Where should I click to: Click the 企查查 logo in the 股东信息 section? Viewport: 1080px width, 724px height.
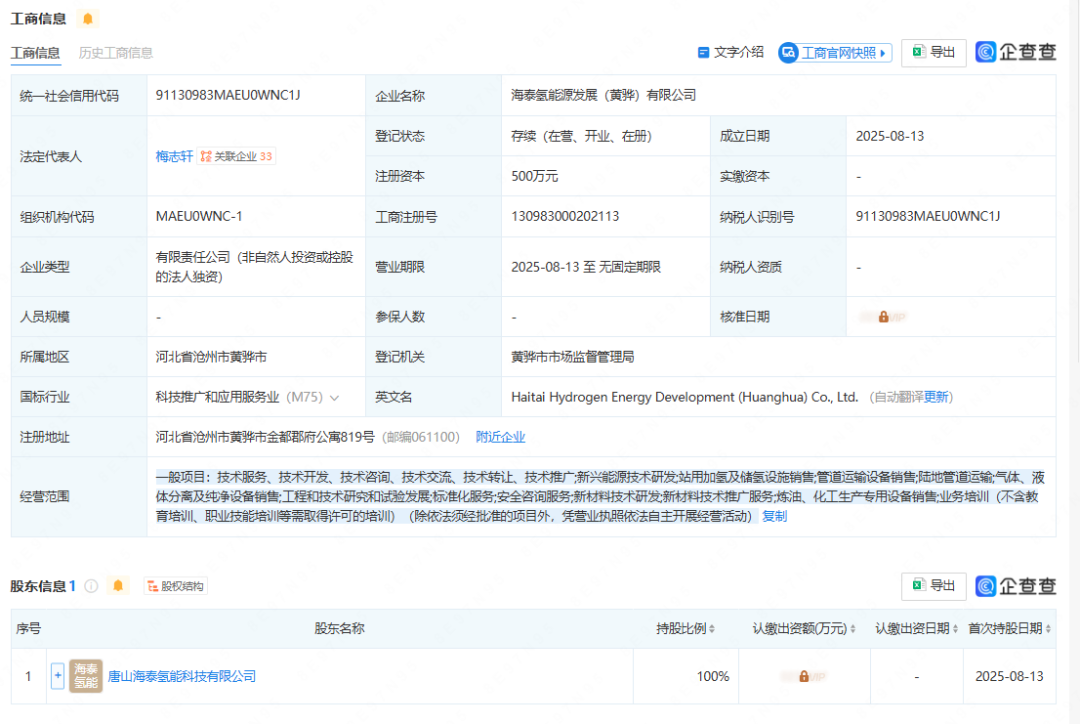click(x=1015, y=586)
